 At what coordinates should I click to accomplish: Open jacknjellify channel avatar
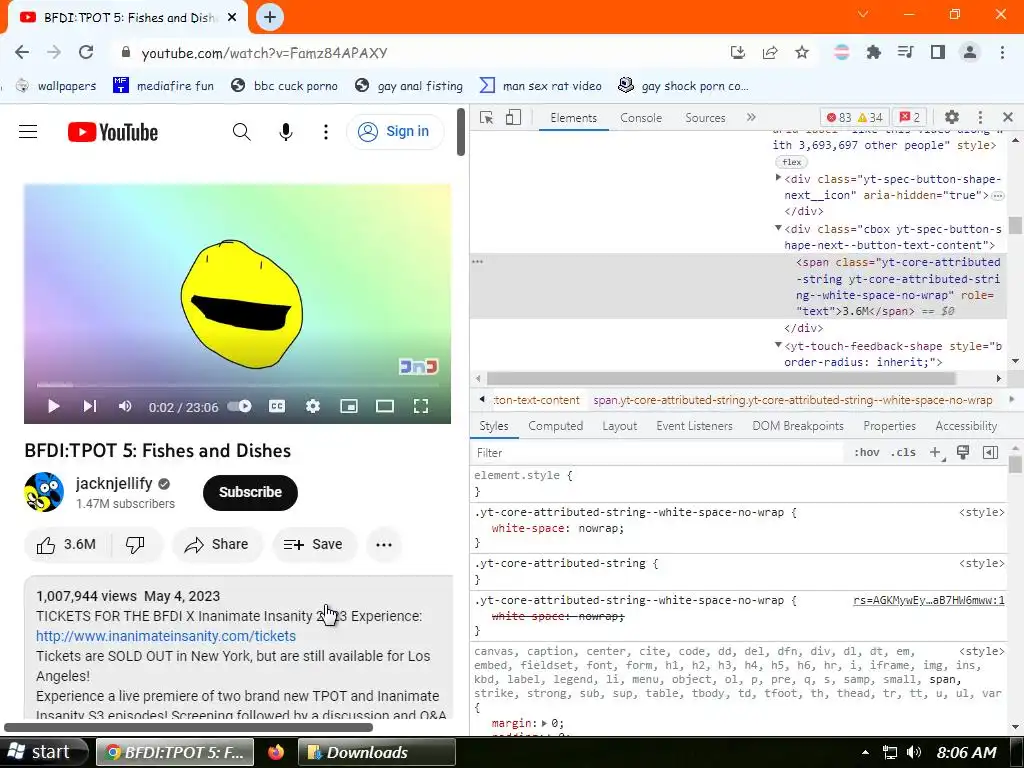pyautogui.click(x=44, y=492)
